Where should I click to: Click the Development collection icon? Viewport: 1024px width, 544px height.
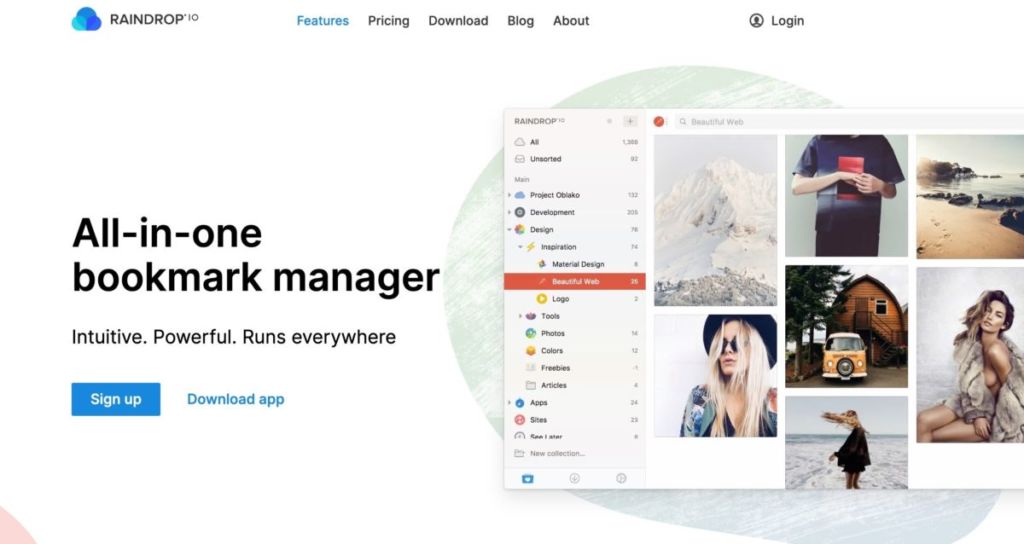tap(520, 212)
